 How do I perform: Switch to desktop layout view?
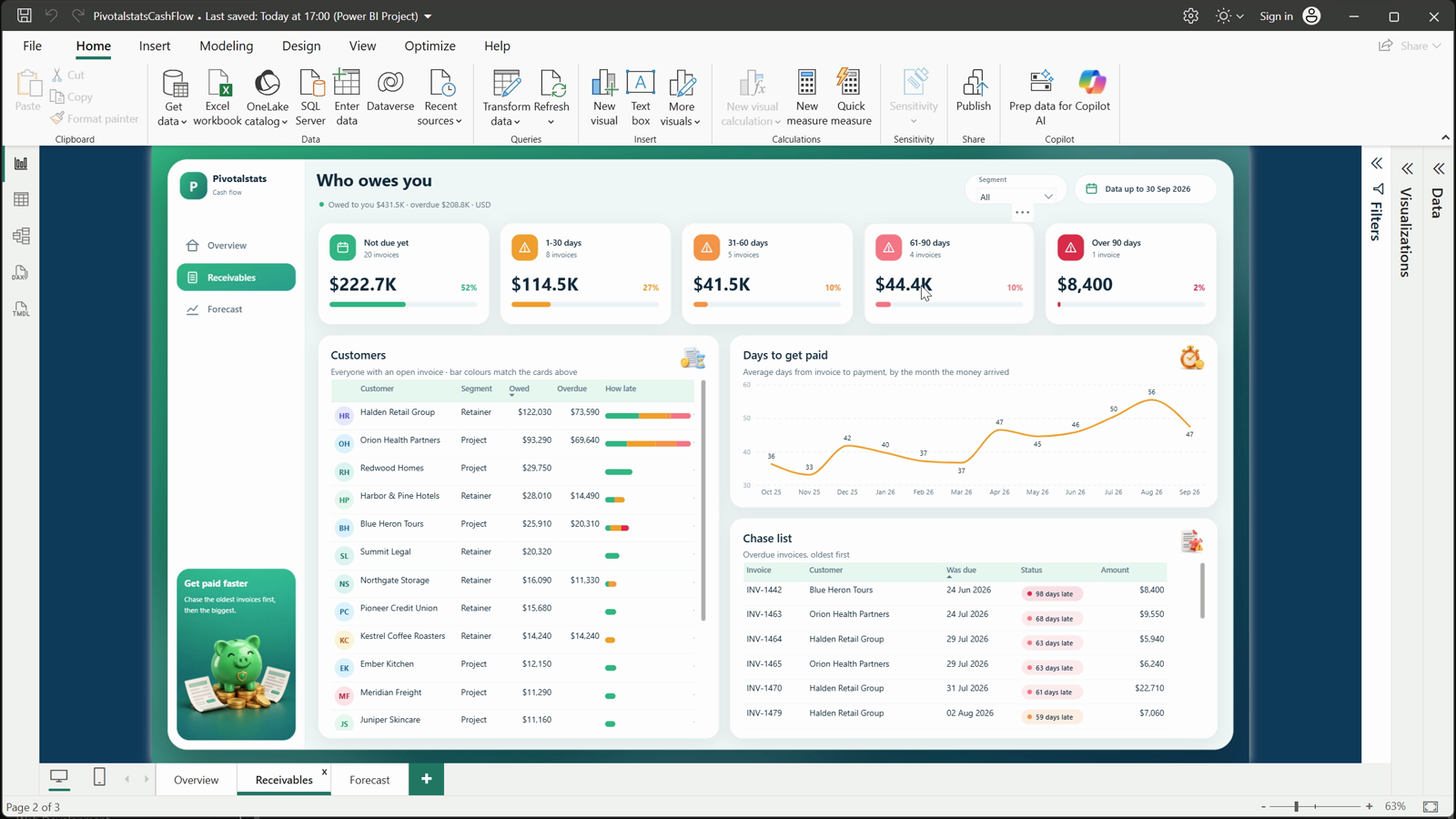(59, 777)
